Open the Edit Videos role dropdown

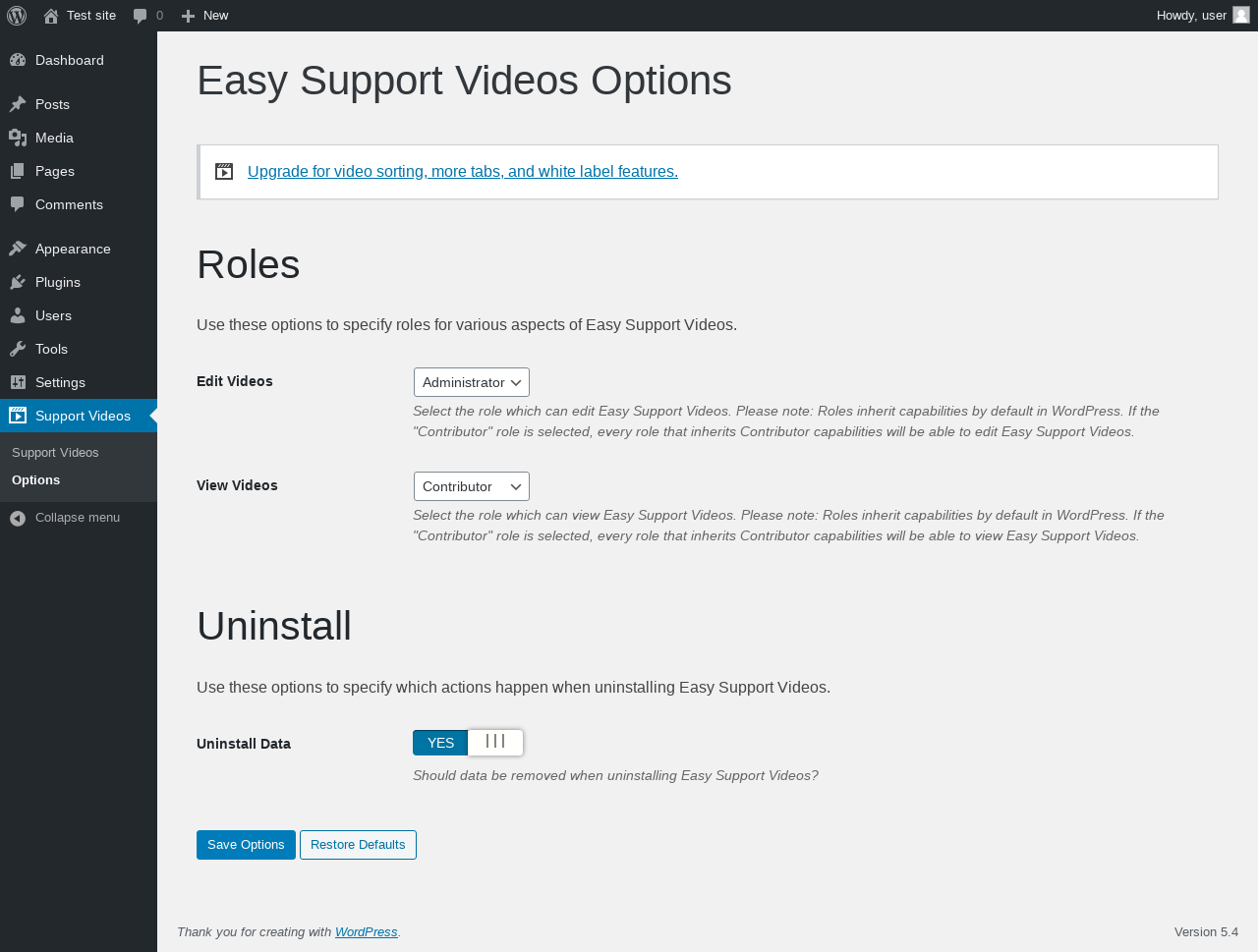tap(472, 382)
